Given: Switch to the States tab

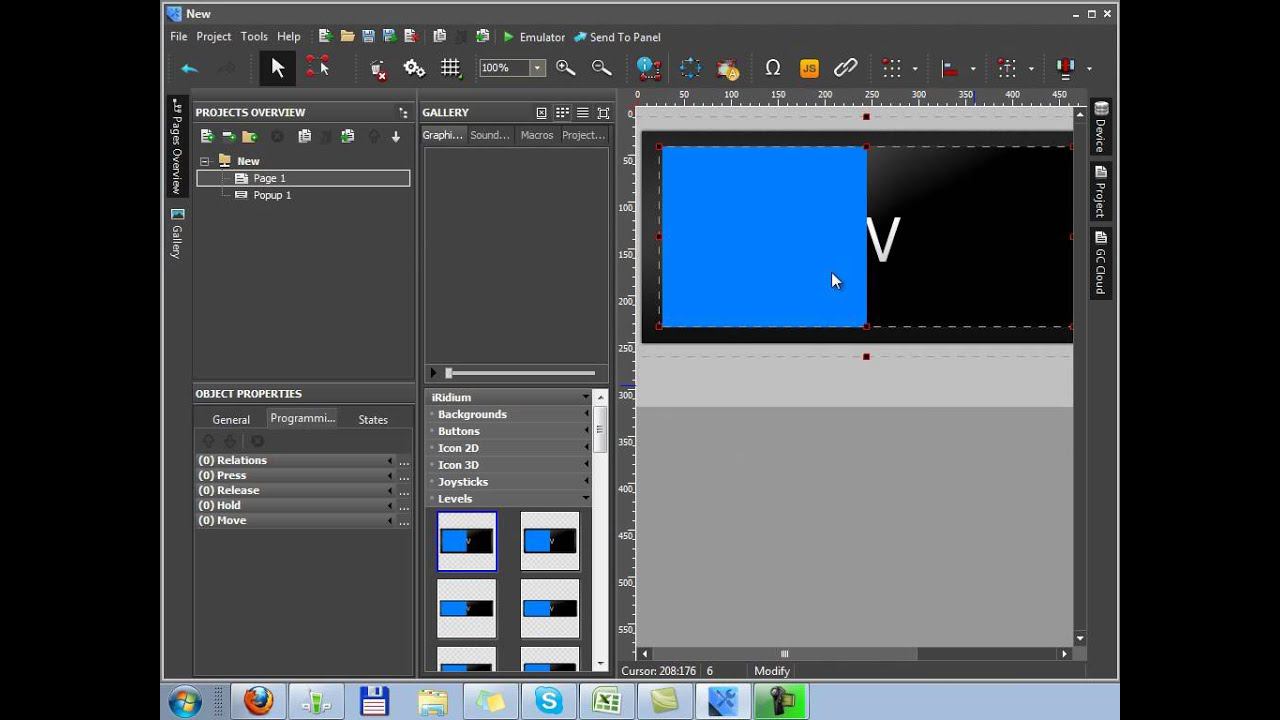Looking at the screenshot, I should coord(373,419).
